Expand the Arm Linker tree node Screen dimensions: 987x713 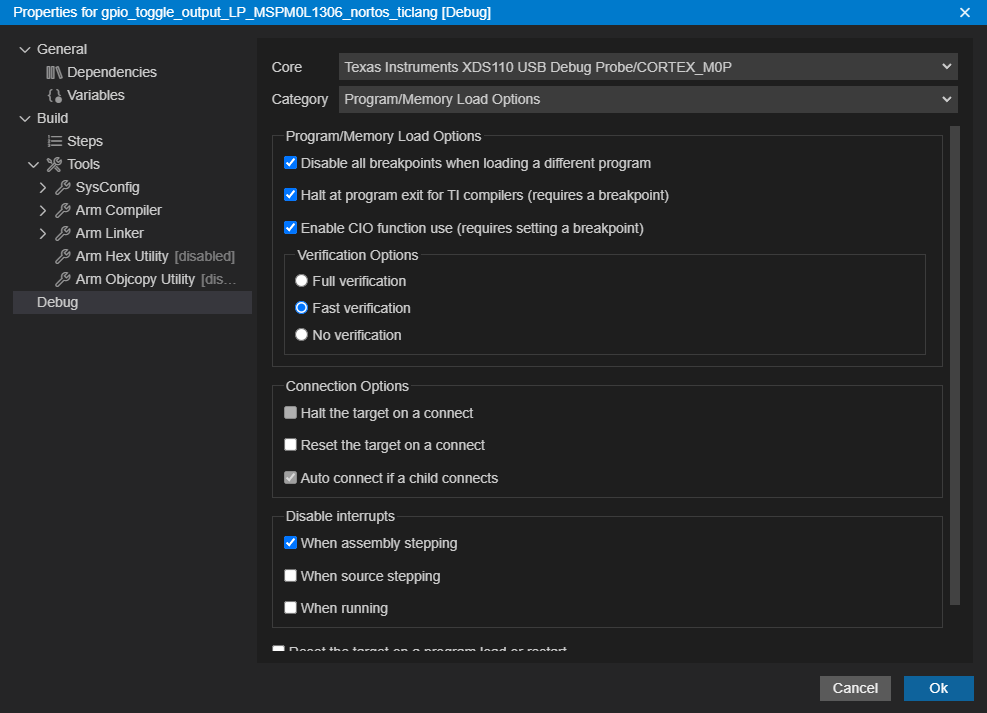point(43,233)
